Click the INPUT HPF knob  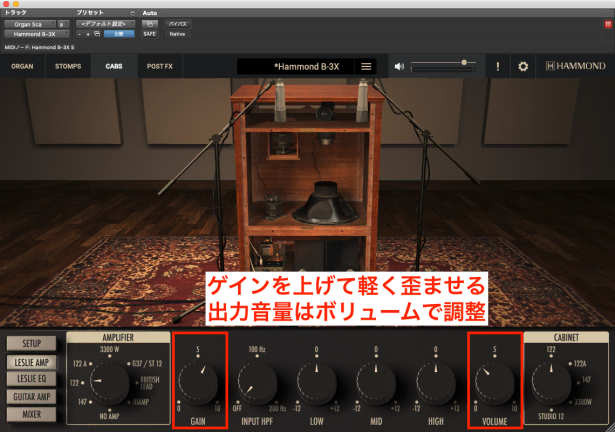tap(257, 383)
